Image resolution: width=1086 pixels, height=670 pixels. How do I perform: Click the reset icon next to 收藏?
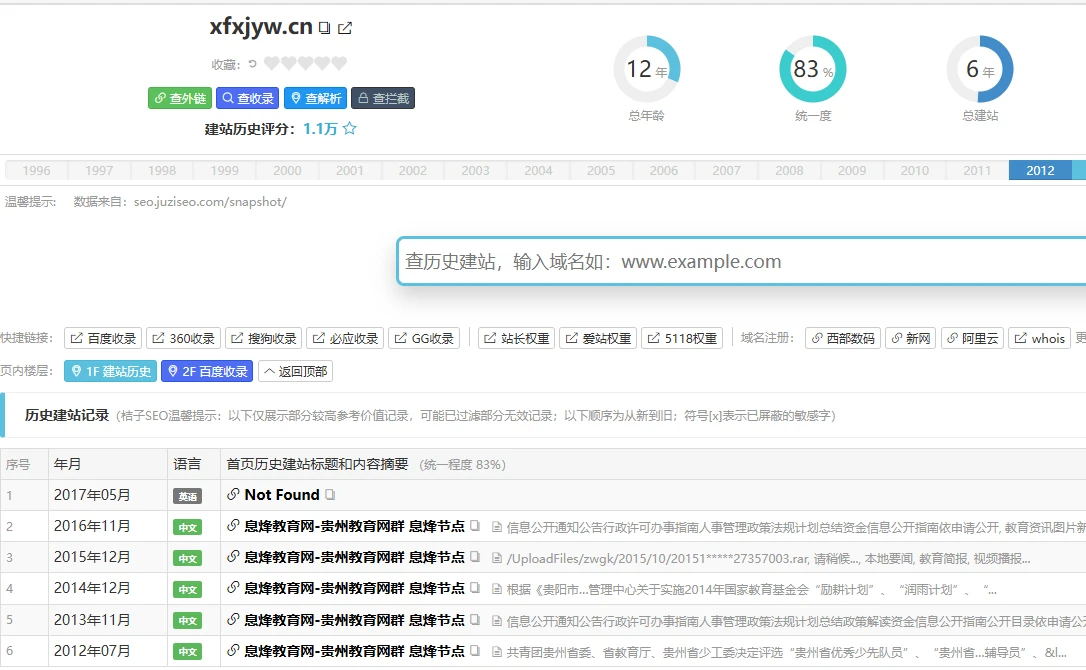click(252, 64)
